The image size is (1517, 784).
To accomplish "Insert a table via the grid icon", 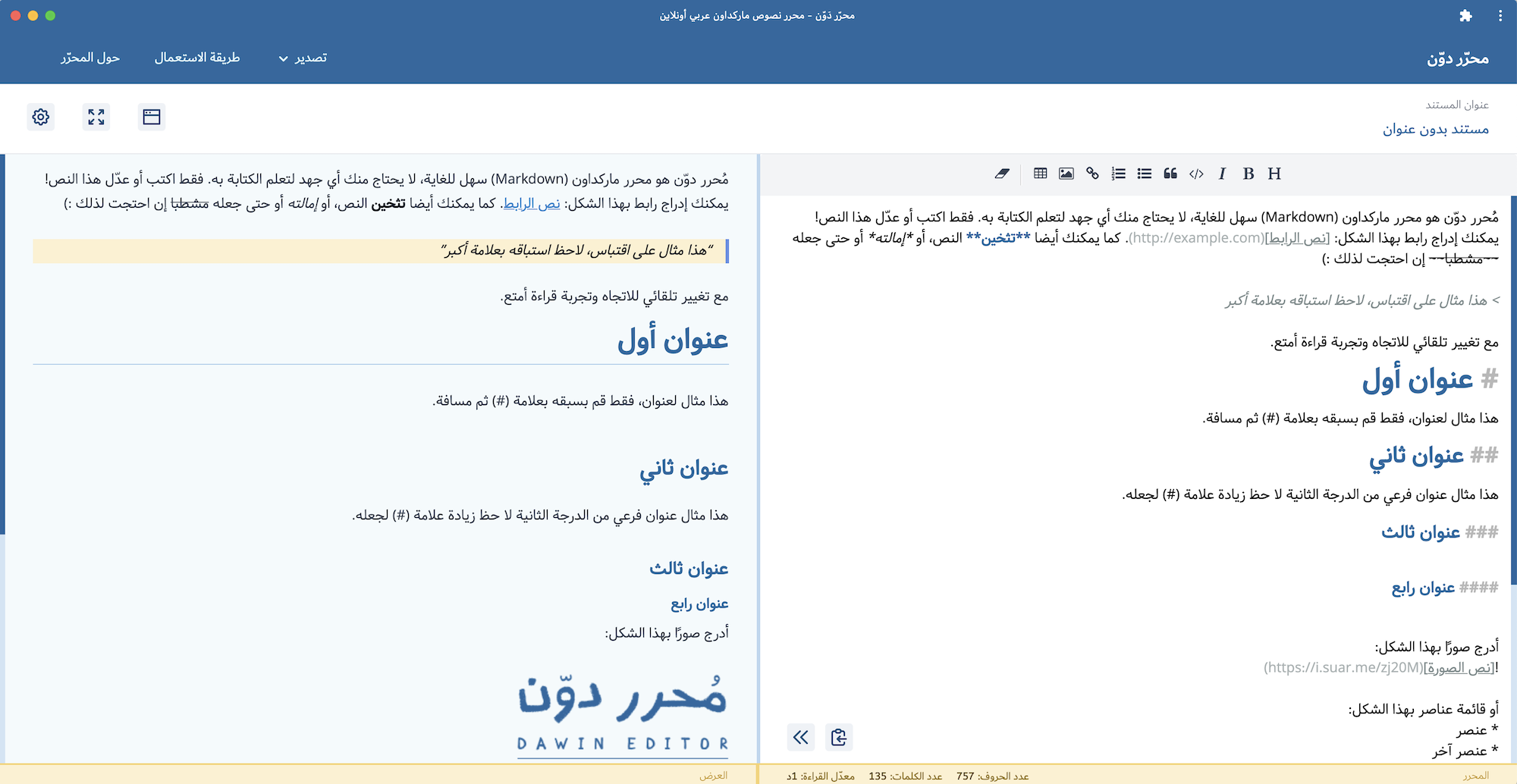I will coord(1041,174).
